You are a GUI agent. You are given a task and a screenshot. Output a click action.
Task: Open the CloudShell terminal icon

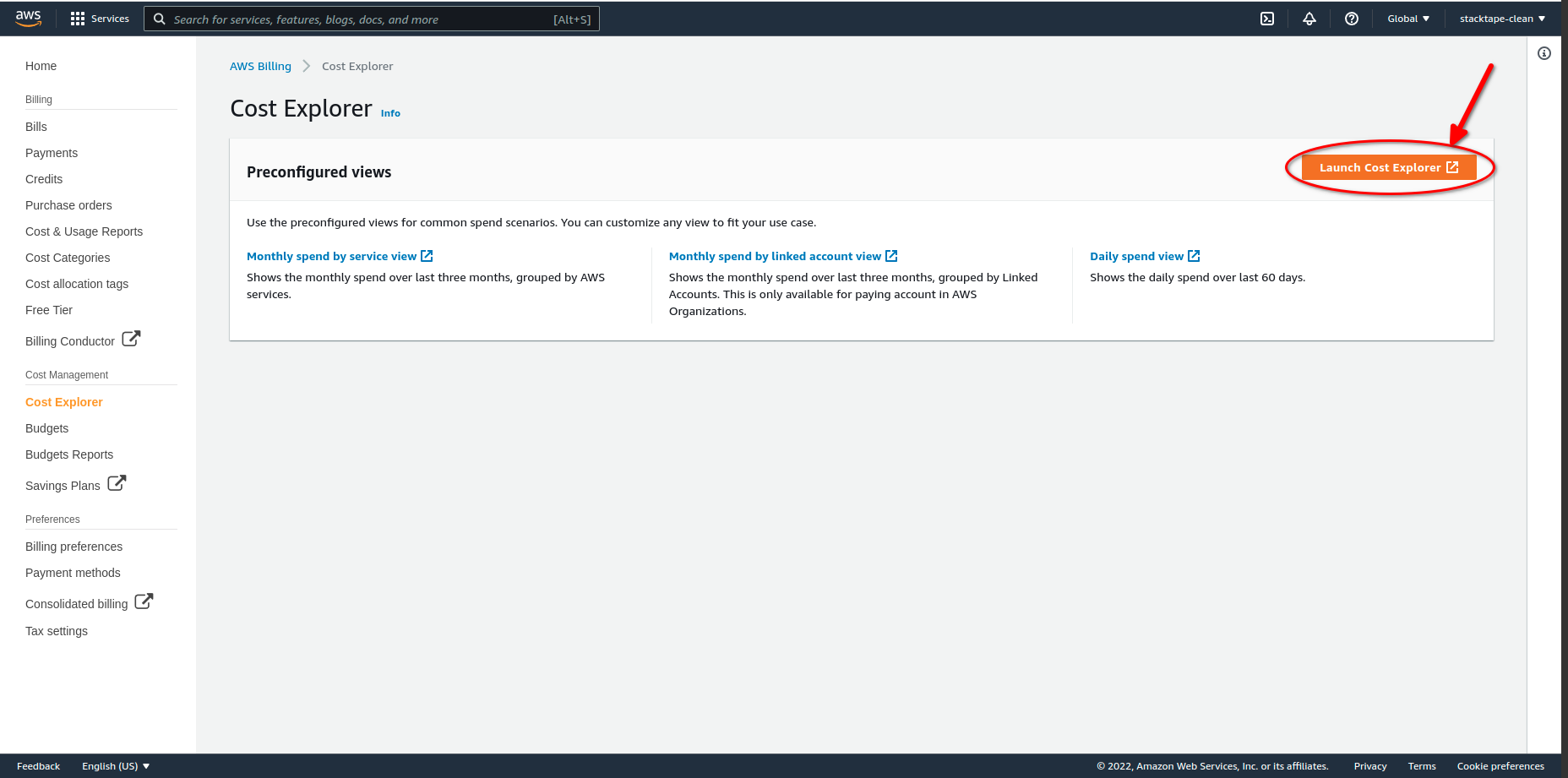(x=1267, y=19)
